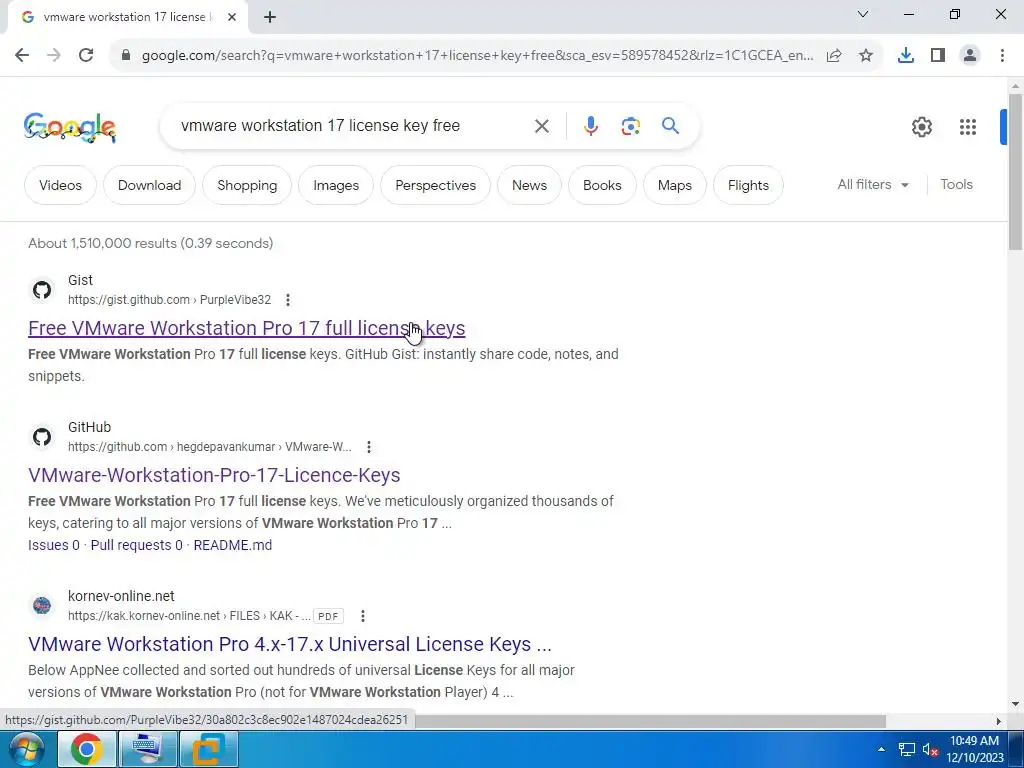Open Chrome three-dot menu
Image resolution: width=1024 pixels, height=768 pixels.
point(1002,56)
